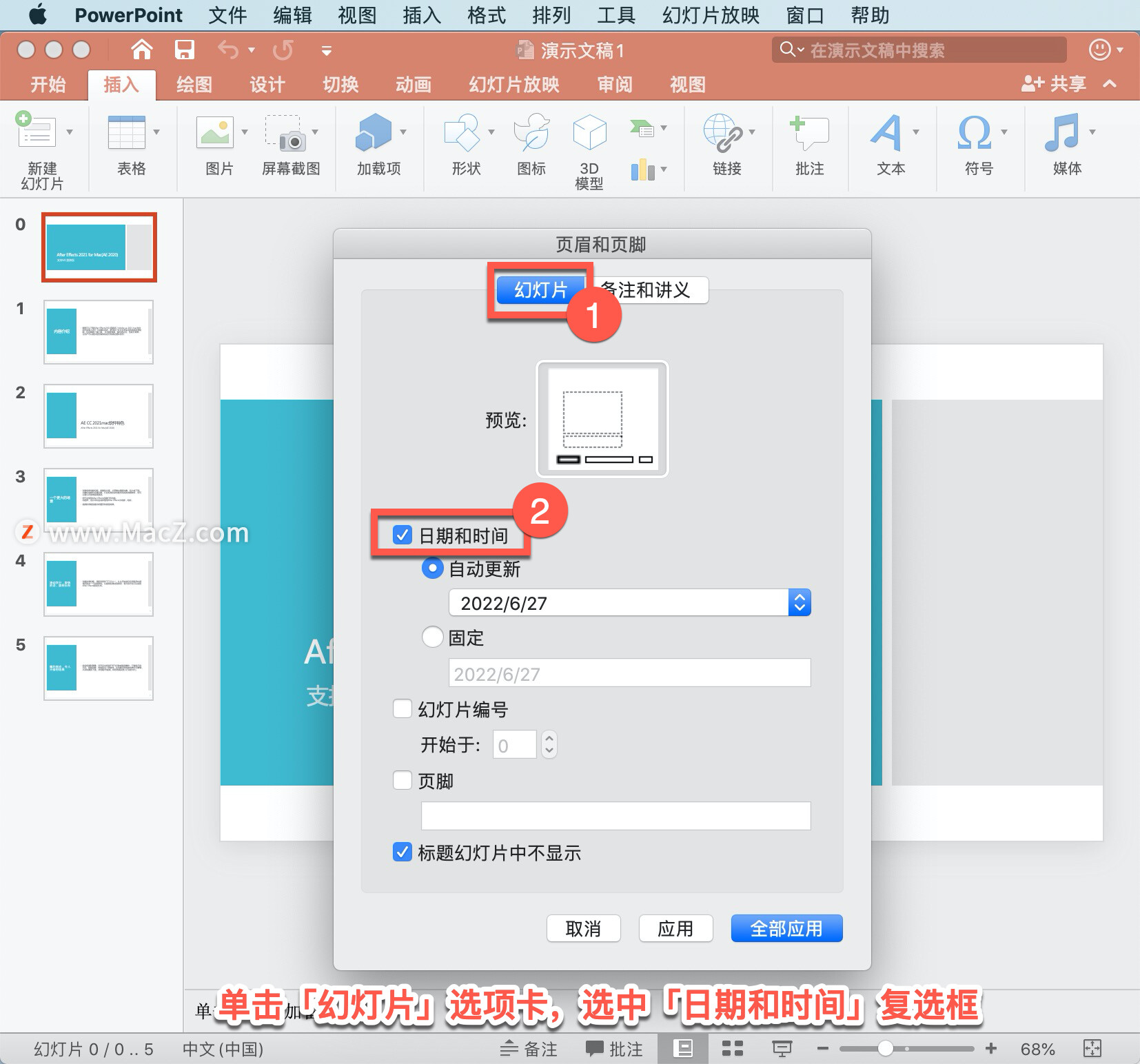The image size is (1140, 1064).
Task: Click the footer text input field
Action: click(615, 816)
